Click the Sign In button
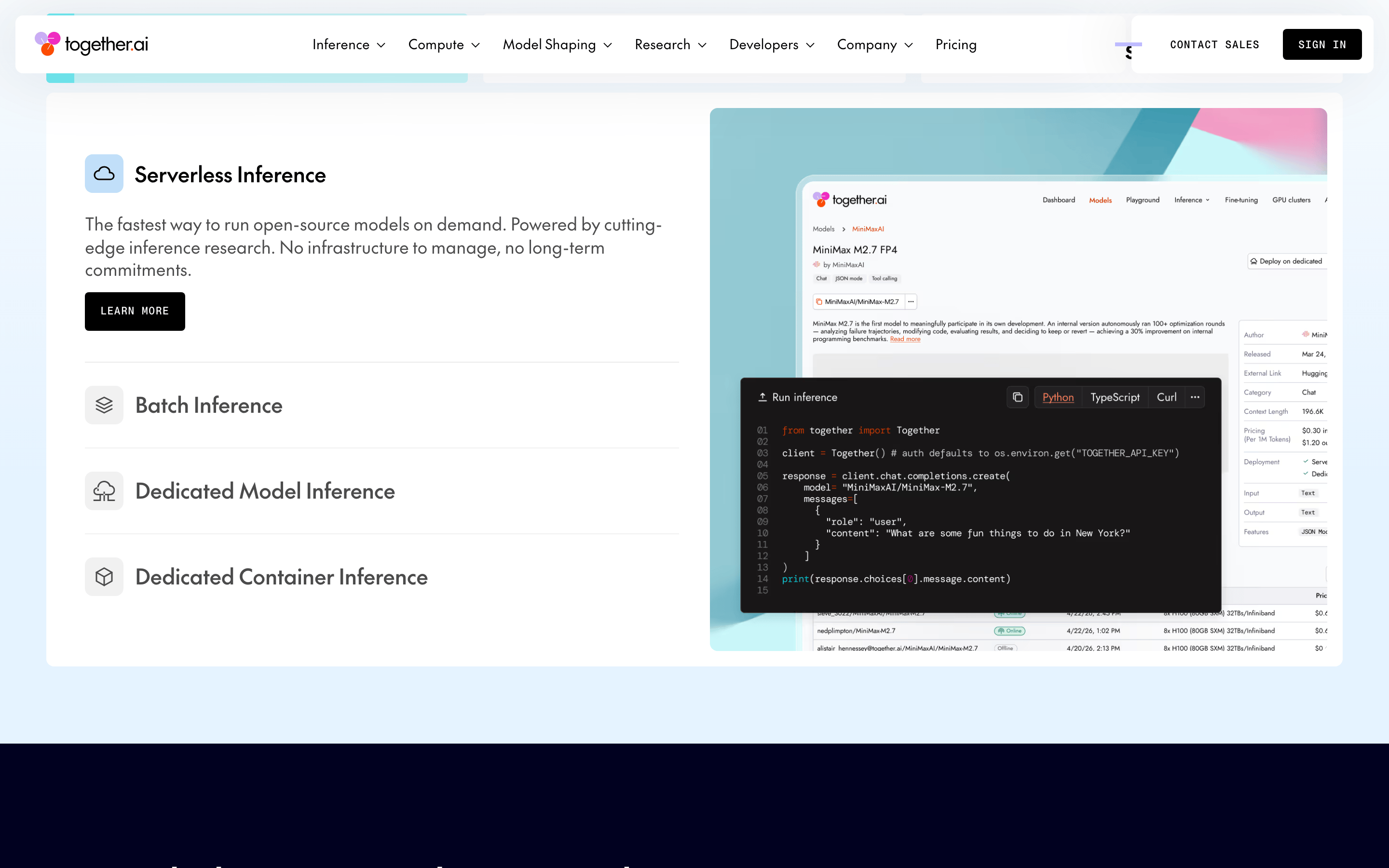This screenshot has height=868, width=1389. 1322,44
